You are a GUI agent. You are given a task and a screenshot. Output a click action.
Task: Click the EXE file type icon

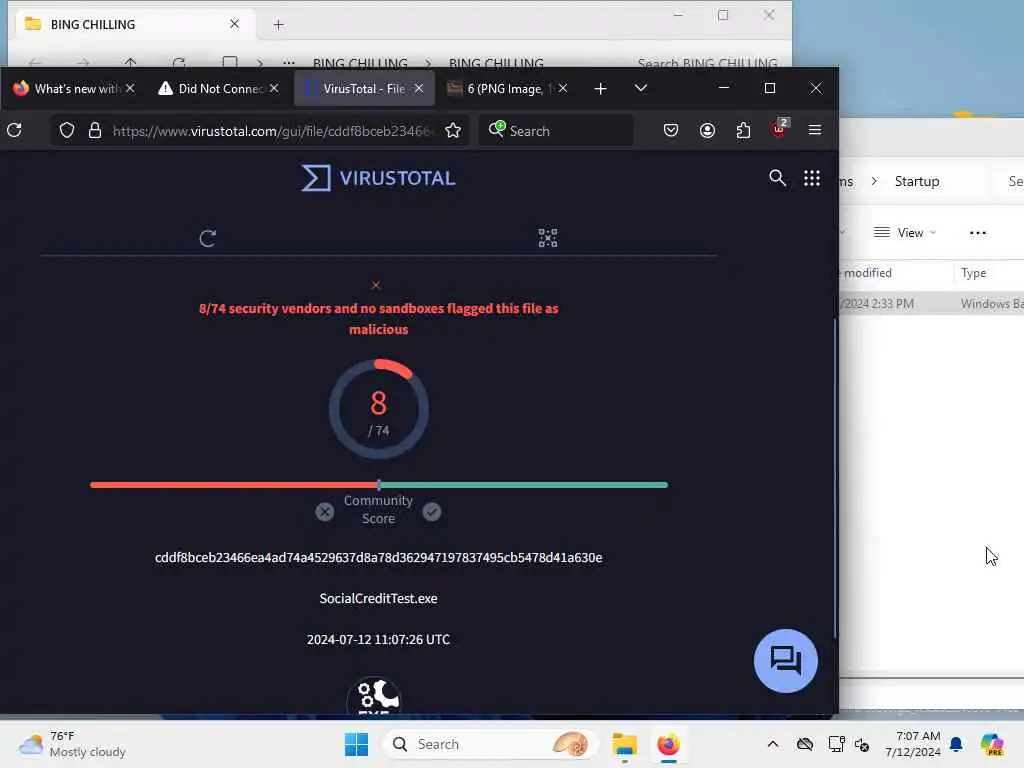coord(374,696)
